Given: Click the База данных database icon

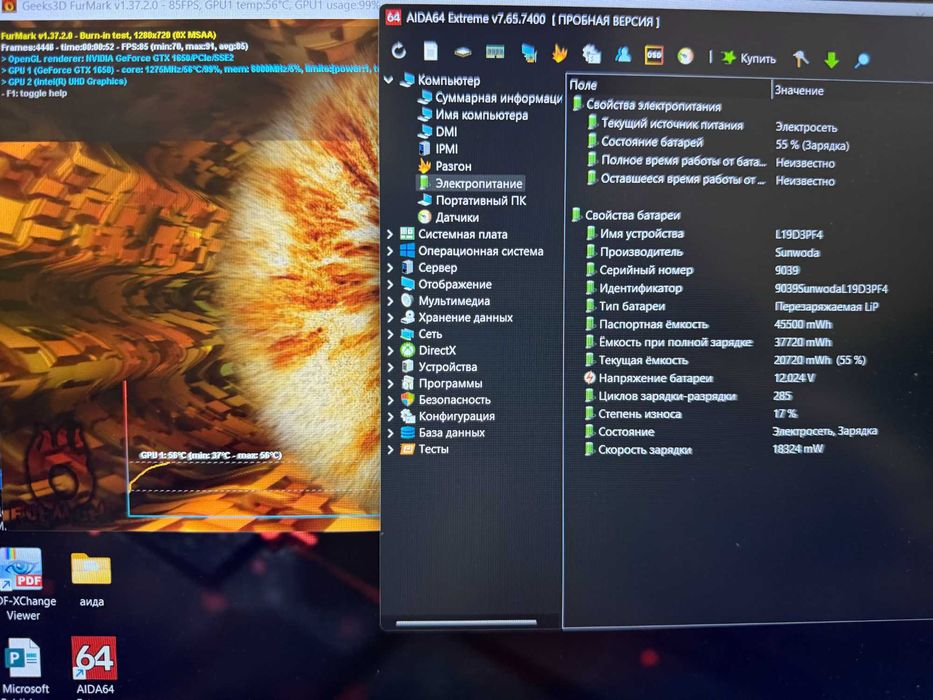Looking at the screenshot, I should coord(408,432).
